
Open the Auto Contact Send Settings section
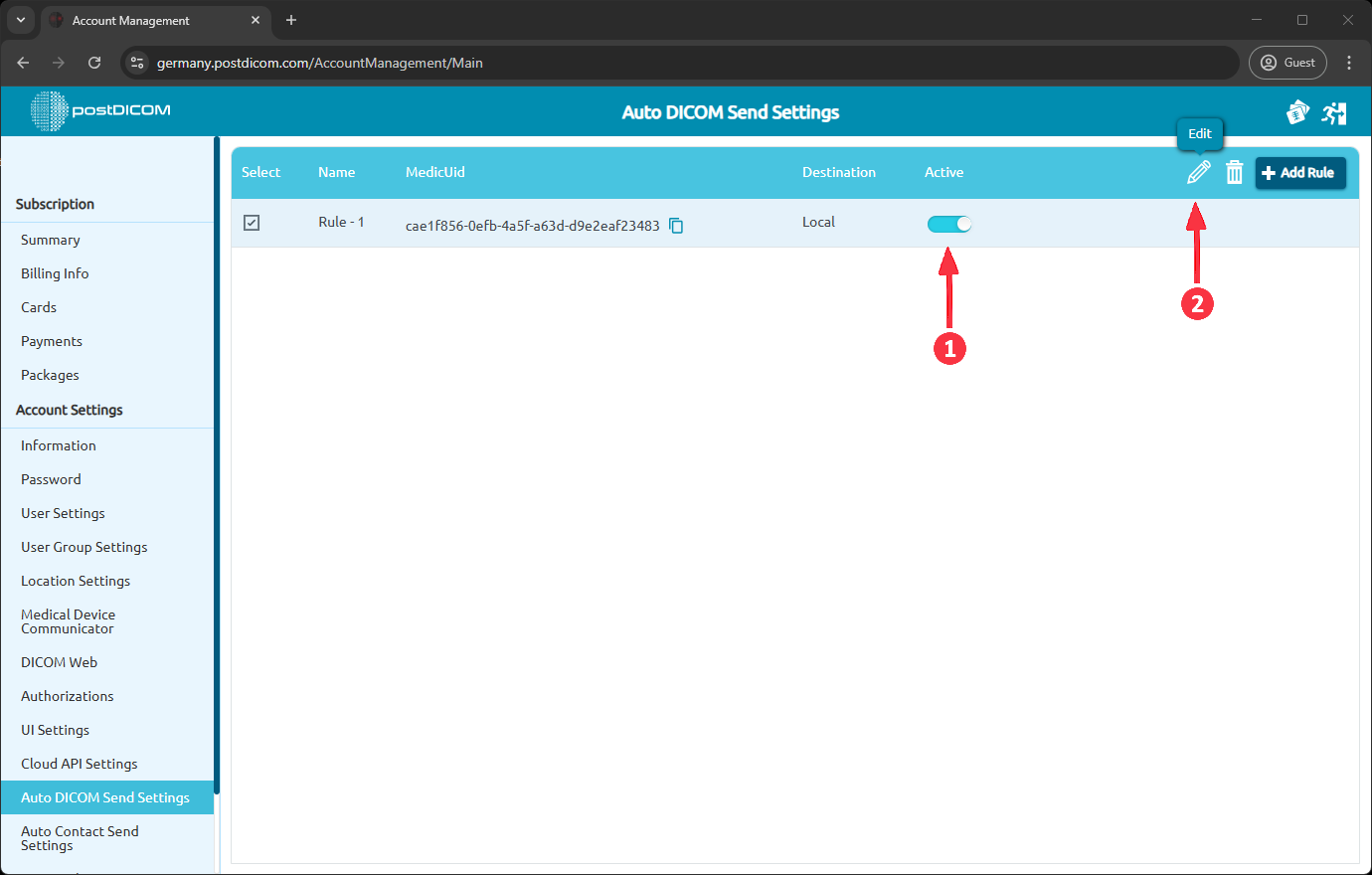(80, 838)
